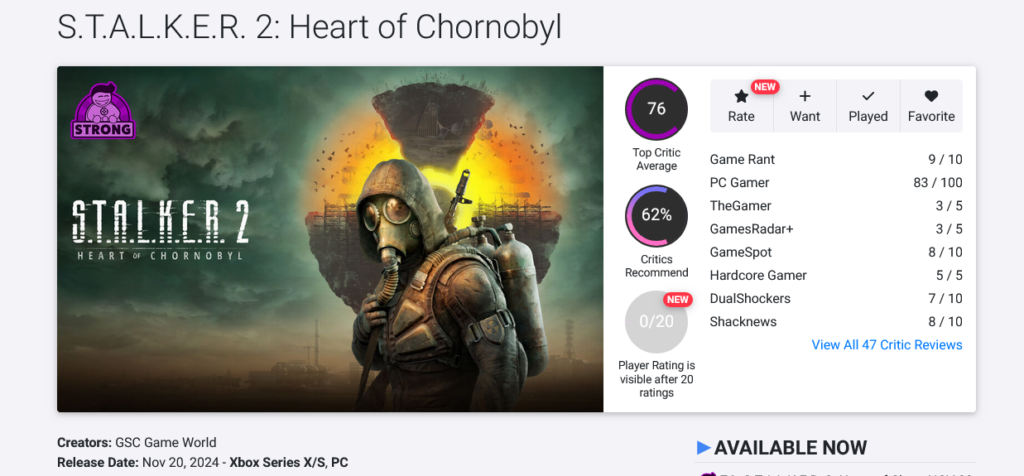
Task: Click the red NEW badge on Rate
Action: (765, 87)
